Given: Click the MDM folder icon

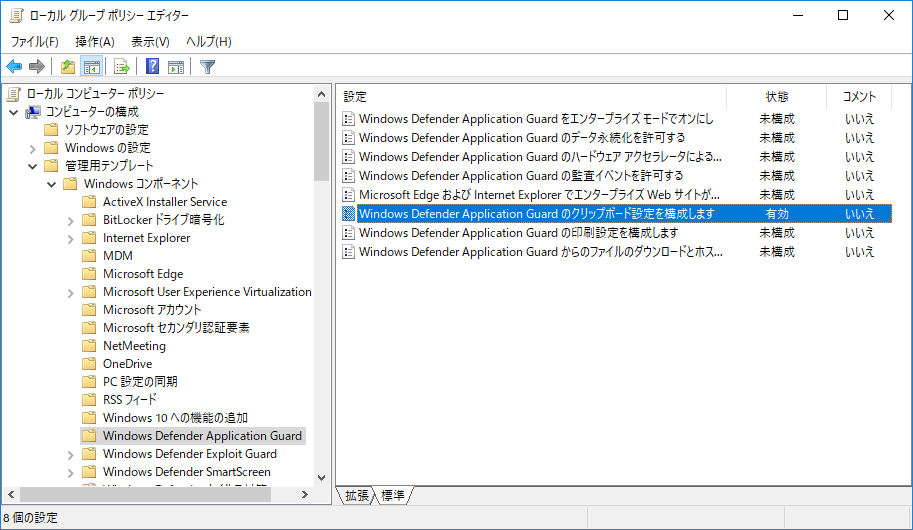Looking at the screenshot, I should pyautogui.click(x=89, y=256).
